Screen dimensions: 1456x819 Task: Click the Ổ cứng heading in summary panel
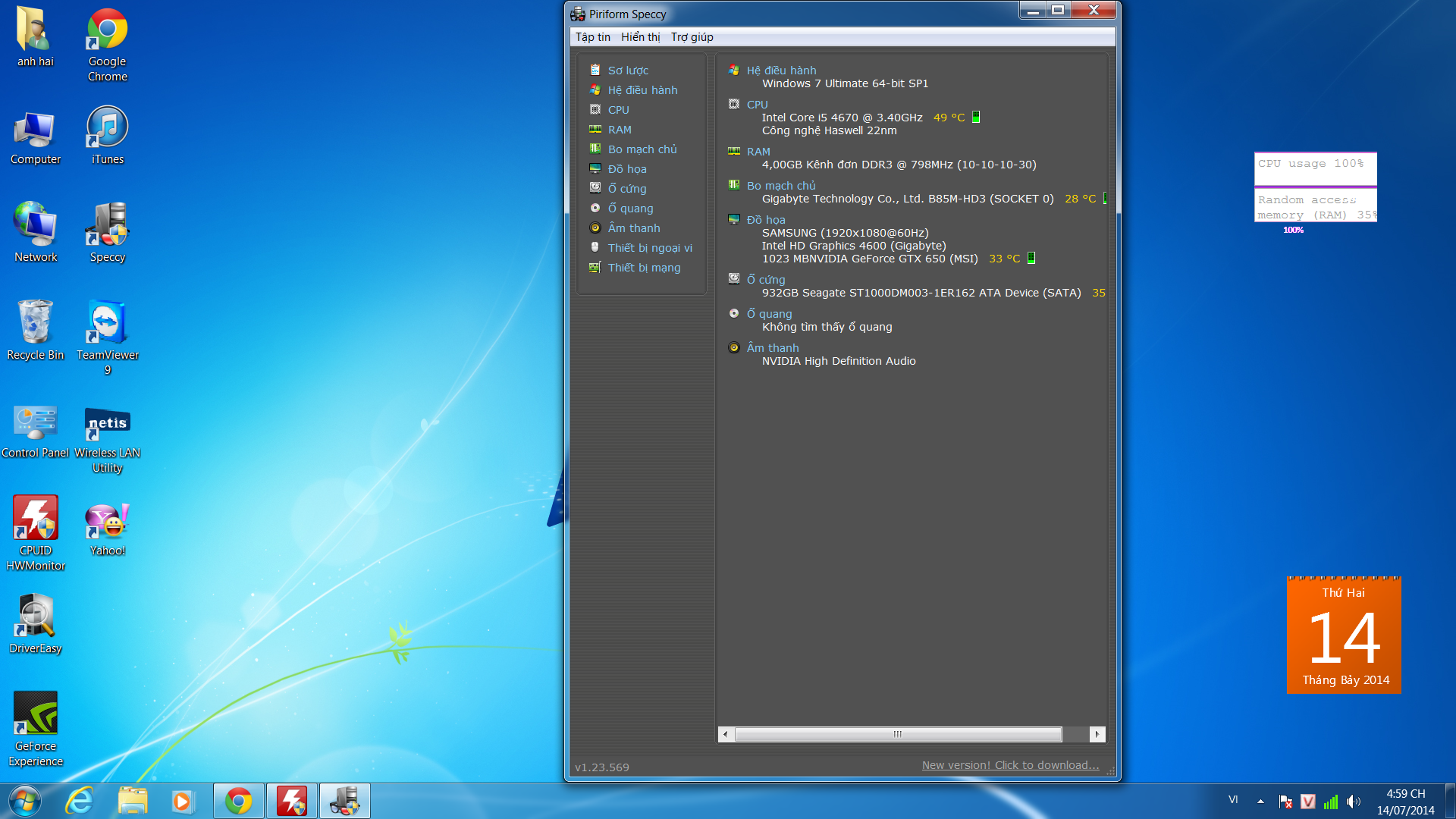point(766,280)
